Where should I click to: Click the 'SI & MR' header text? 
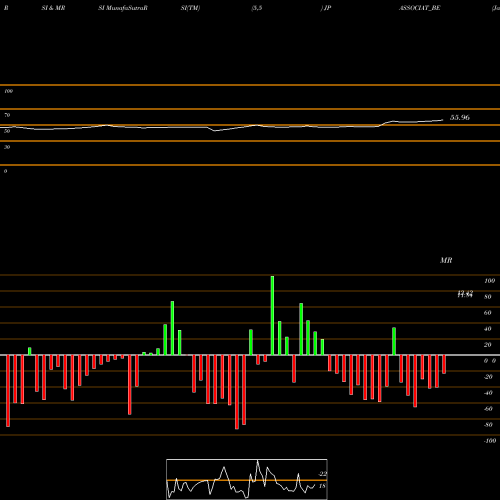pos(53,8)
